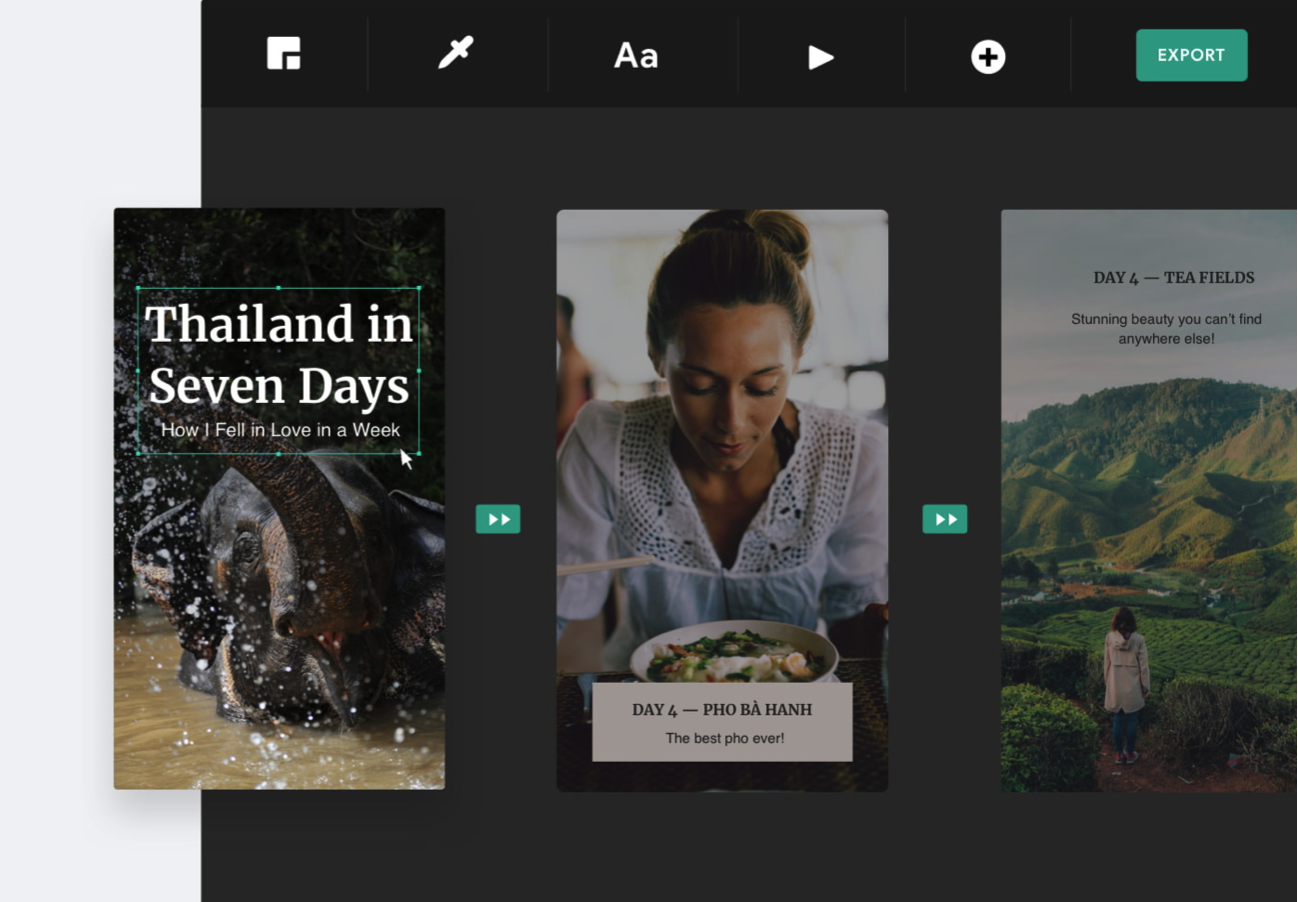Click the subtitle 'How I Fell in Love in a Week'

point(279,430)
